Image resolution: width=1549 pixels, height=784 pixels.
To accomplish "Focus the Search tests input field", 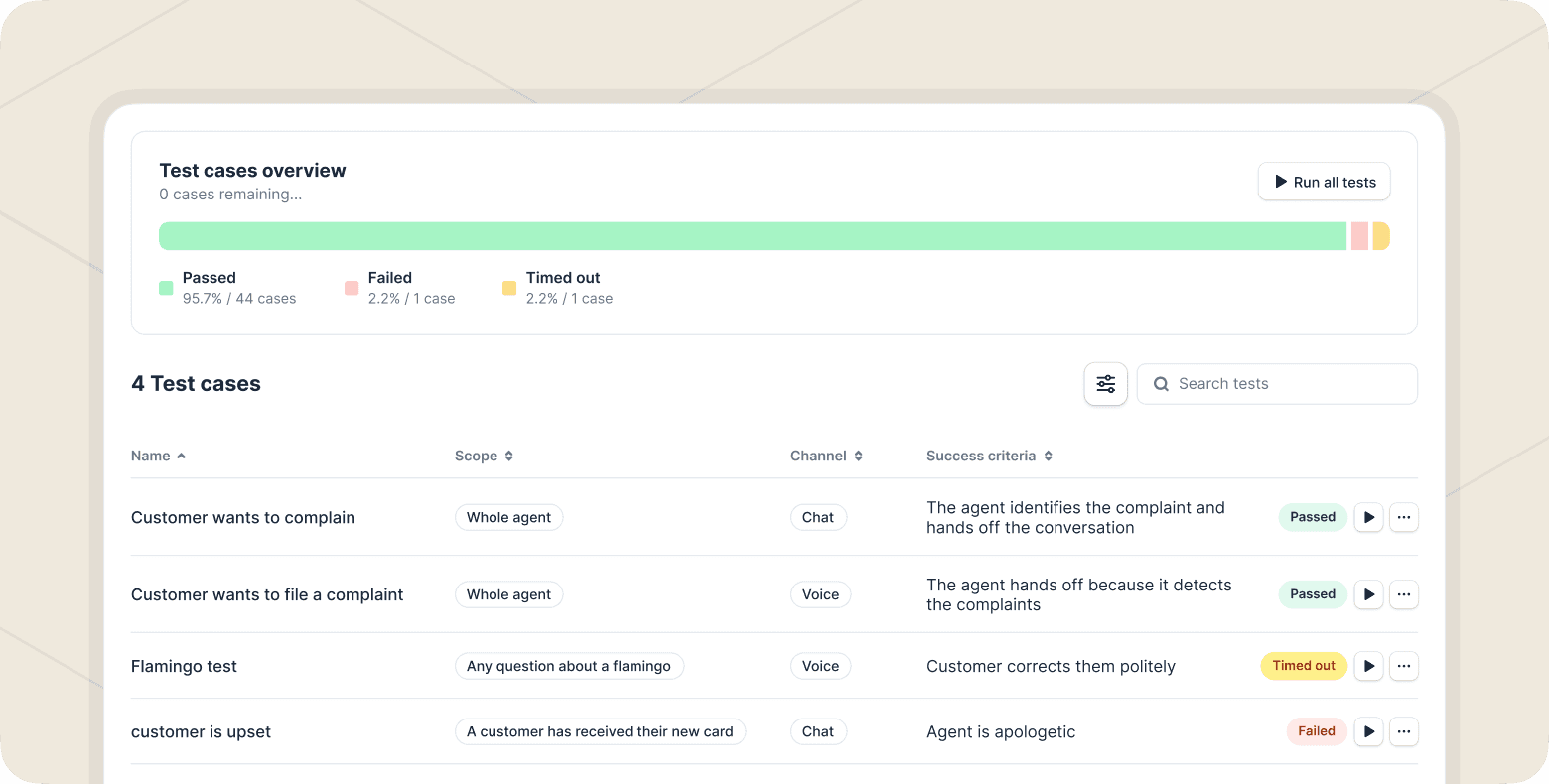I will click(1277, 384).
